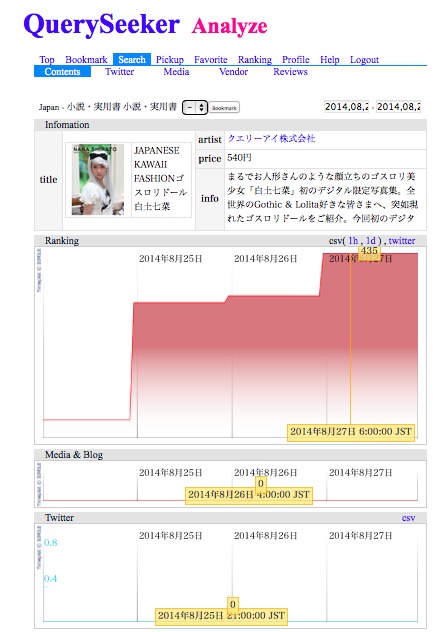Open the Profile link
Screen dimensions: 448x632
(296, 60)
